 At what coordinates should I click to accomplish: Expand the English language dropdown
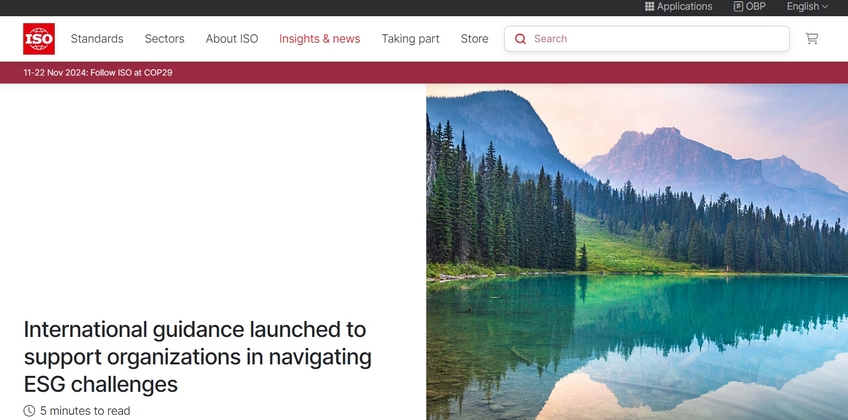[807, 7]
